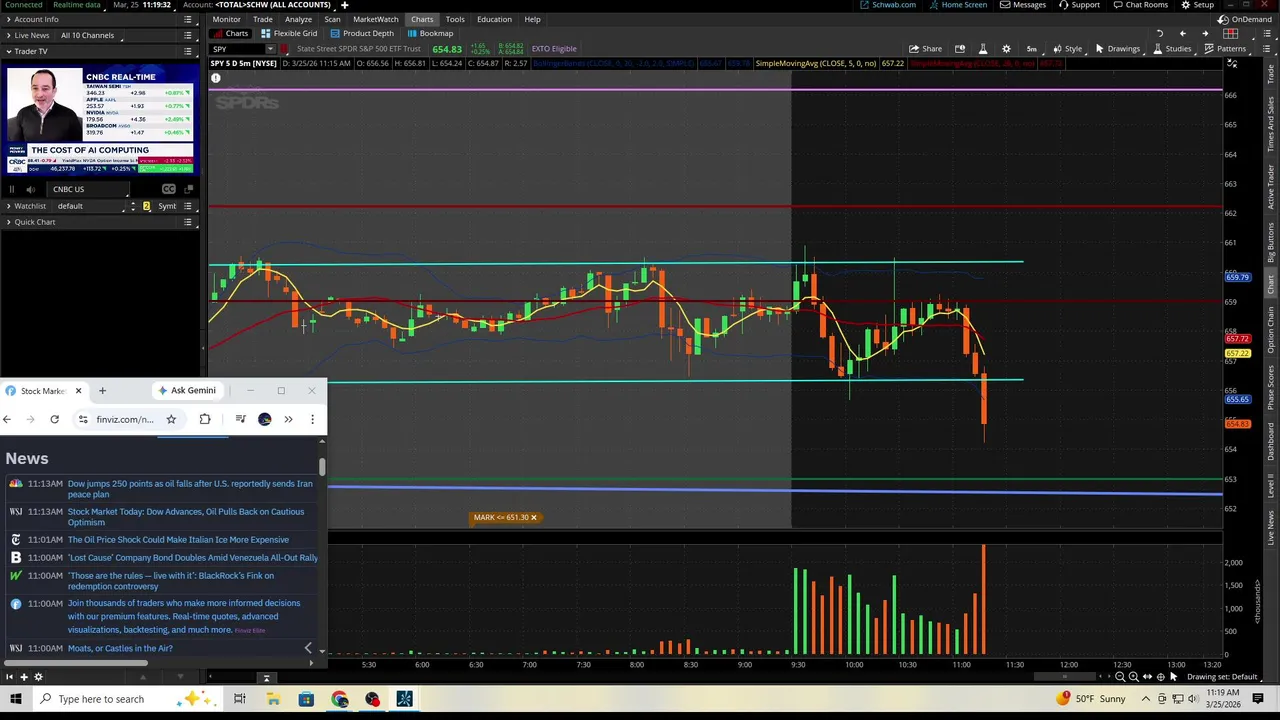Viewport: 1280px width, 720px height.
Task: Click the SPY symbol input field
Action: point(236,49)
